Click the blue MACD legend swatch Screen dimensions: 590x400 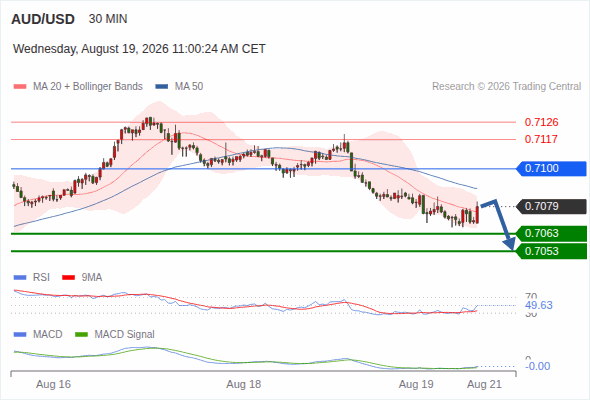click(x=20, y=335)
